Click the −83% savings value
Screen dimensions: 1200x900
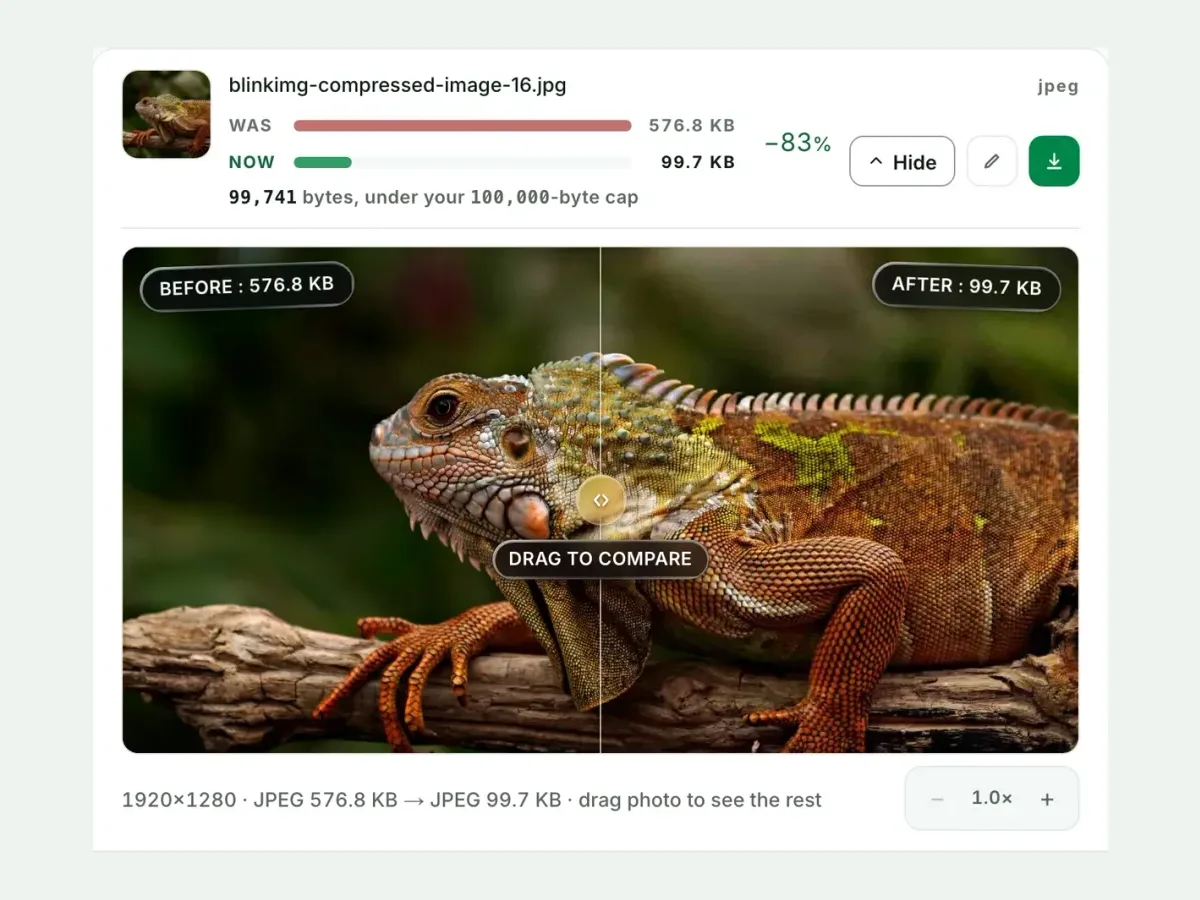click(x=798, y=143)
